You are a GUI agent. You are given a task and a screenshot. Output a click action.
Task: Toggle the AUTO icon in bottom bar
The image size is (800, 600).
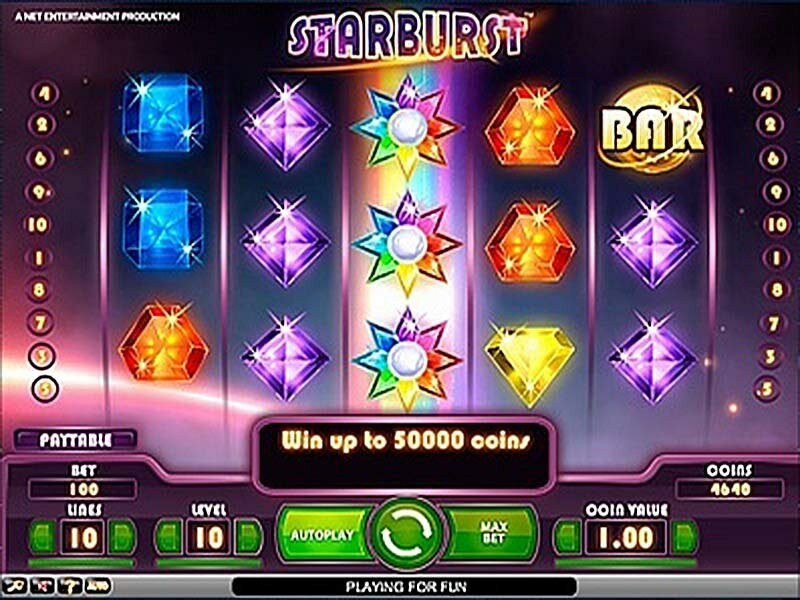pos(97,586)
